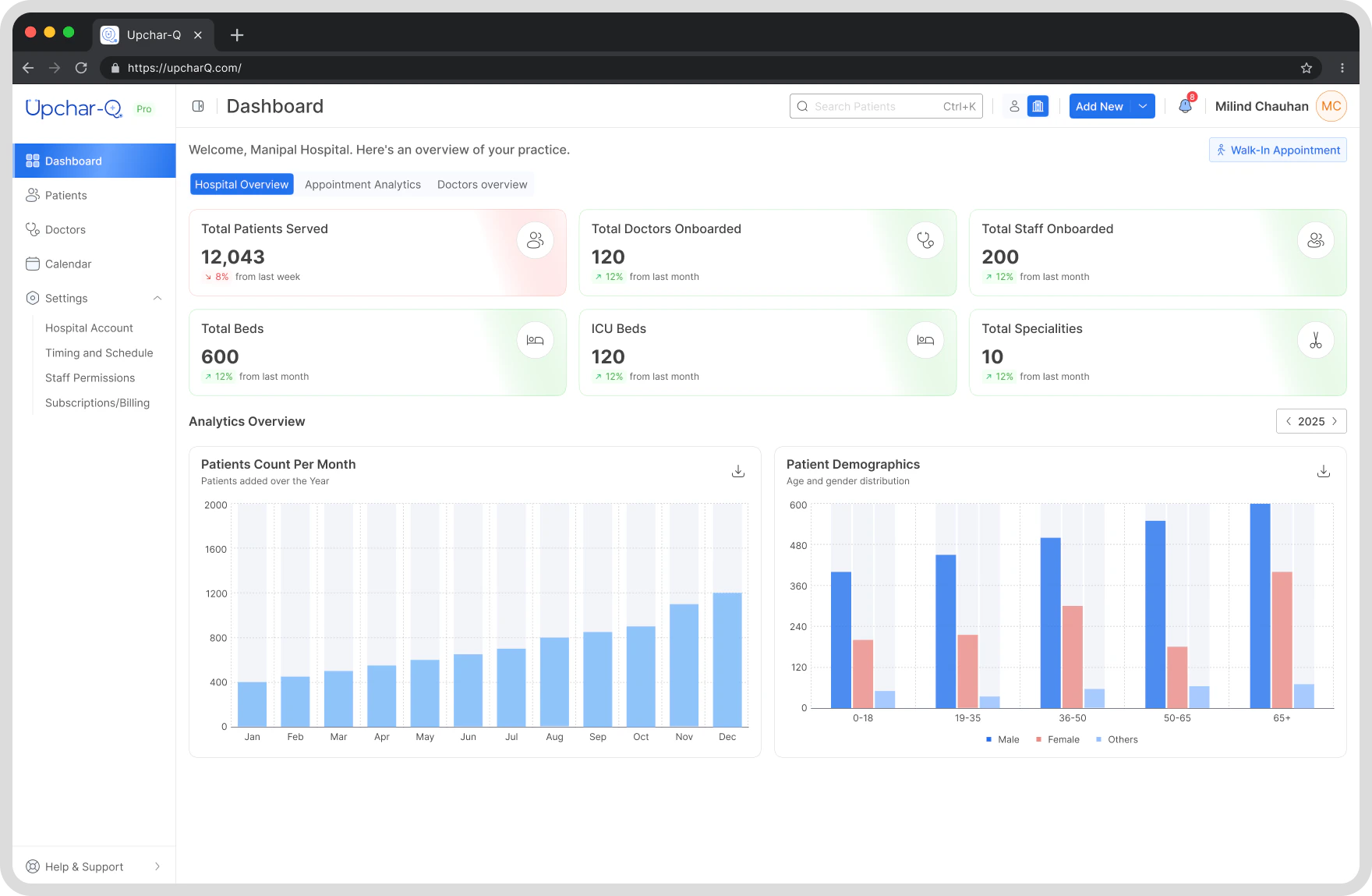
Task: Open the browser three-dot menu
Action: [x=1342, y=68]
